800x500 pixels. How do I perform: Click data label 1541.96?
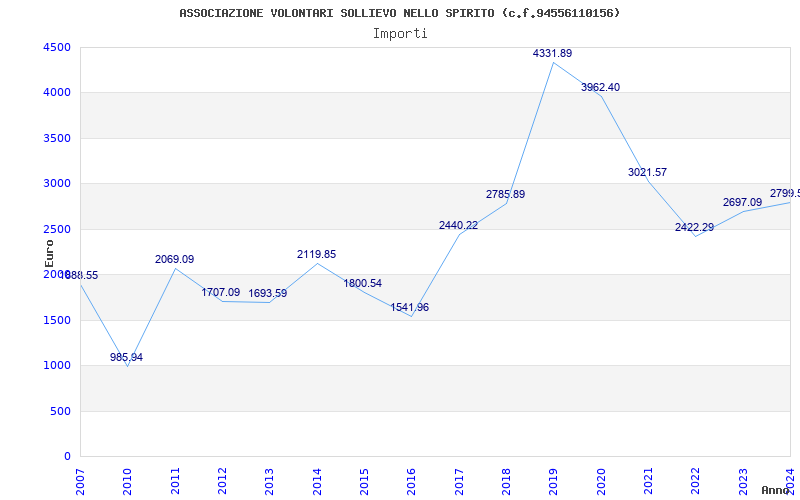[x=410, y=307]
